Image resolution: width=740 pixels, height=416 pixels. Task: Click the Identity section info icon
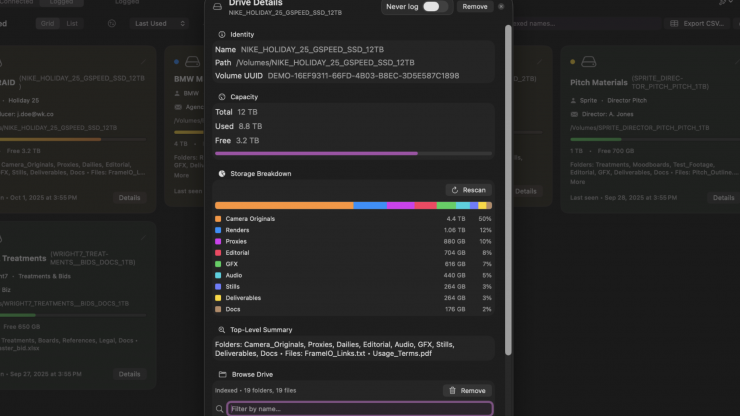pos(222,34)
